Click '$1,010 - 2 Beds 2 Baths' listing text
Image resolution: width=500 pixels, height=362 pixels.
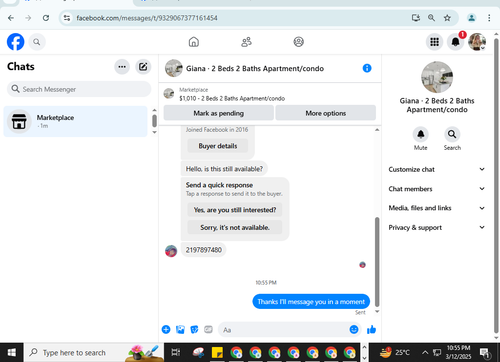point(232,98)
